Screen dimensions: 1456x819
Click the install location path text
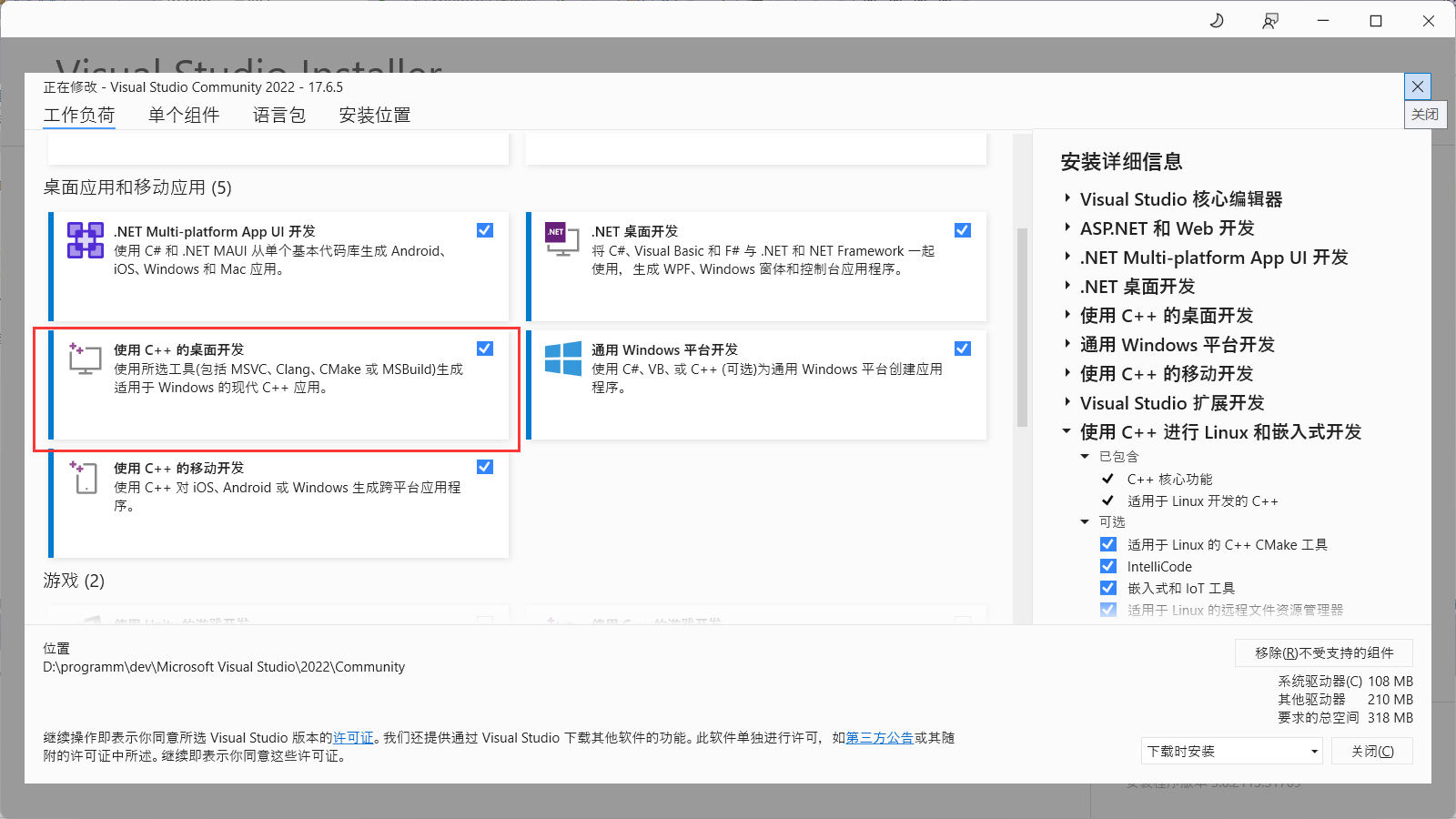224,667
